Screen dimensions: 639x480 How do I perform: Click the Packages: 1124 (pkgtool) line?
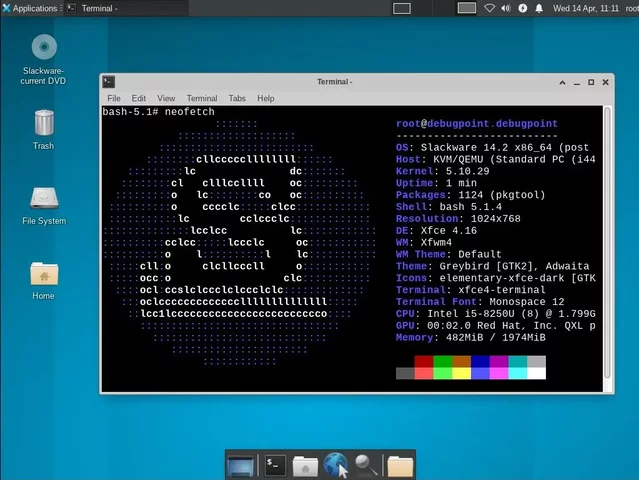coord(470,194)
